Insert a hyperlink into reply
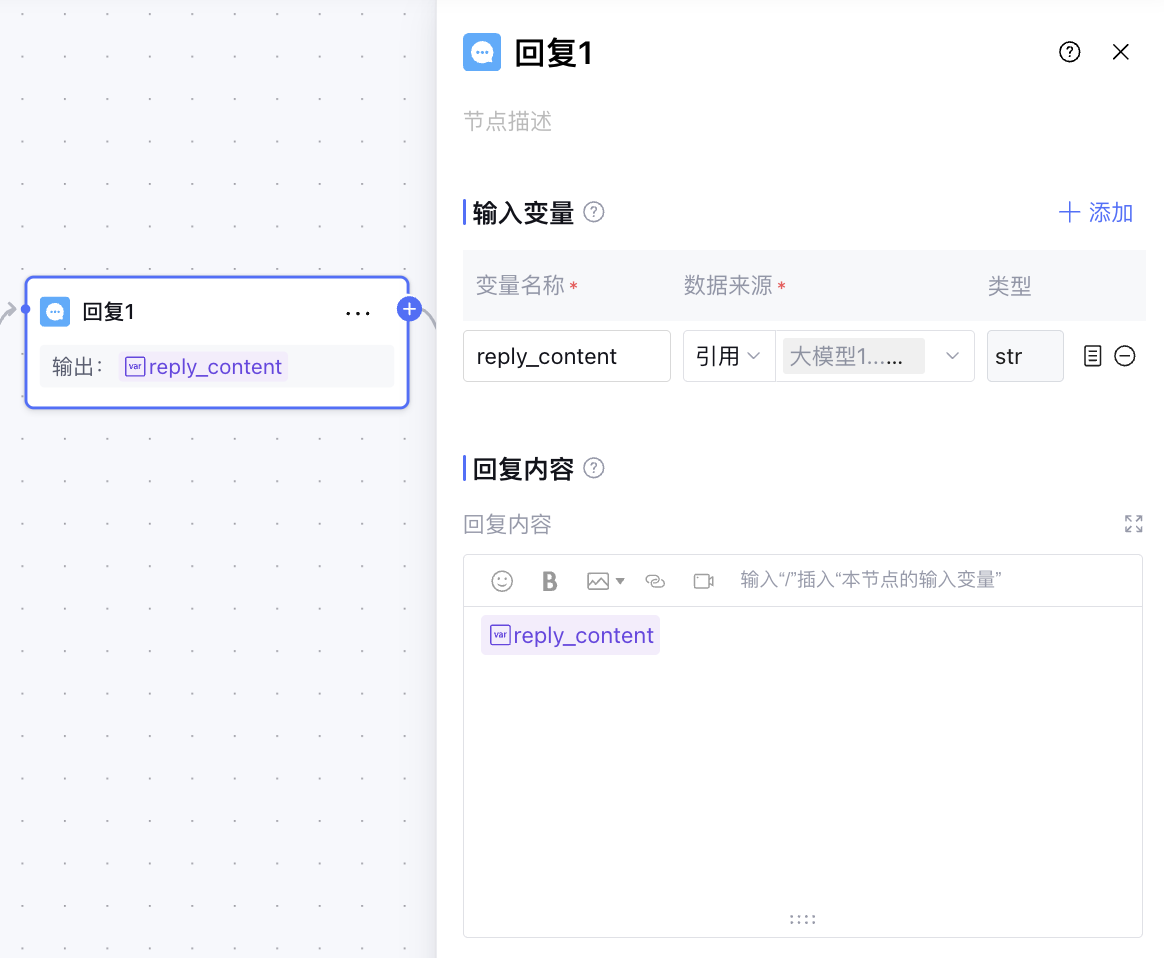The width and height of the screenshot is (1164, 958). pyautogui.click(x=655, y=581)
